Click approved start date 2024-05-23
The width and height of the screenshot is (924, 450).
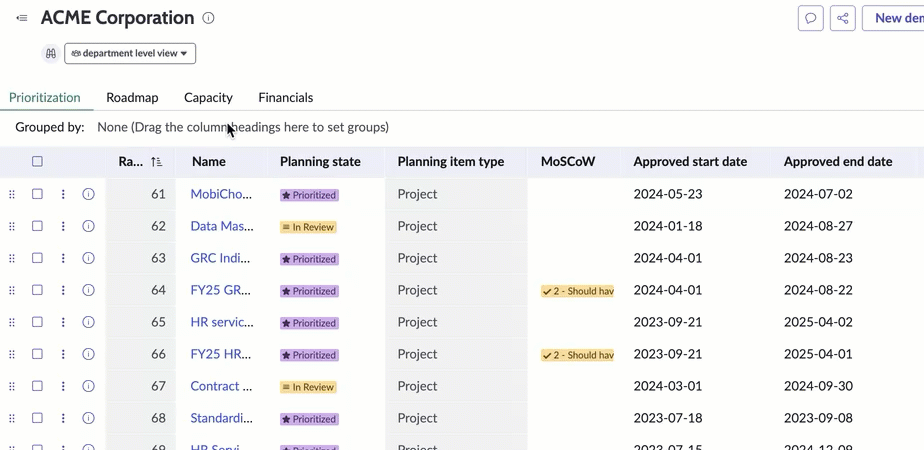click(x=668, y=194)
